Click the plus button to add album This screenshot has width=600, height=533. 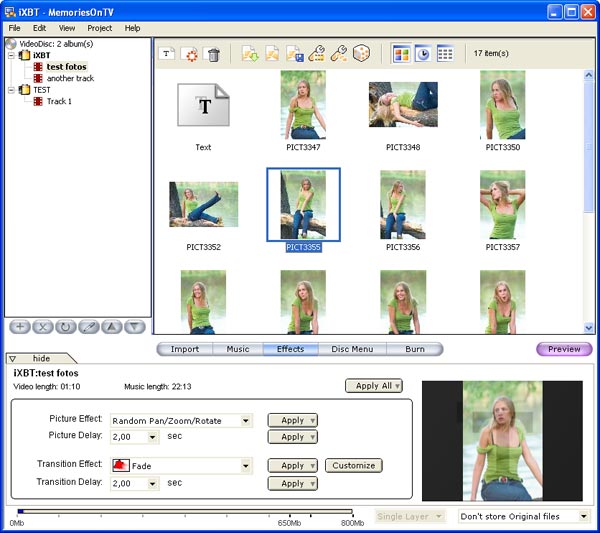[19, 326]
